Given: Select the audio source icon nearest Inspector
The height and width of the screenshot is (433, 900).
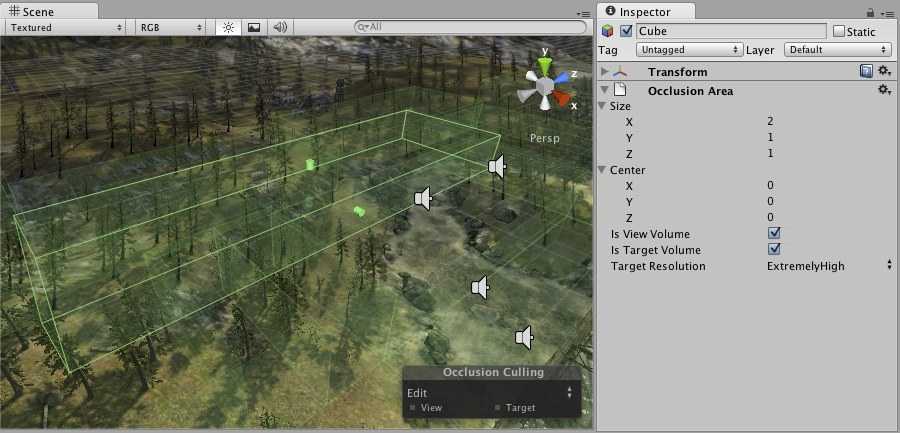Looking at the screenshot, I should (x=525, y=337).
